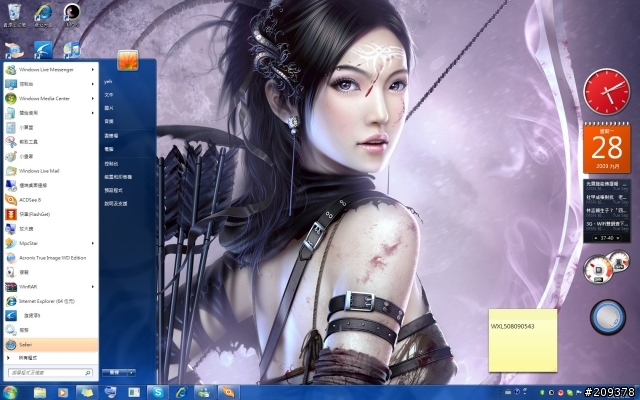
Task: Click the red clock gadget
Action: [607, 91]
